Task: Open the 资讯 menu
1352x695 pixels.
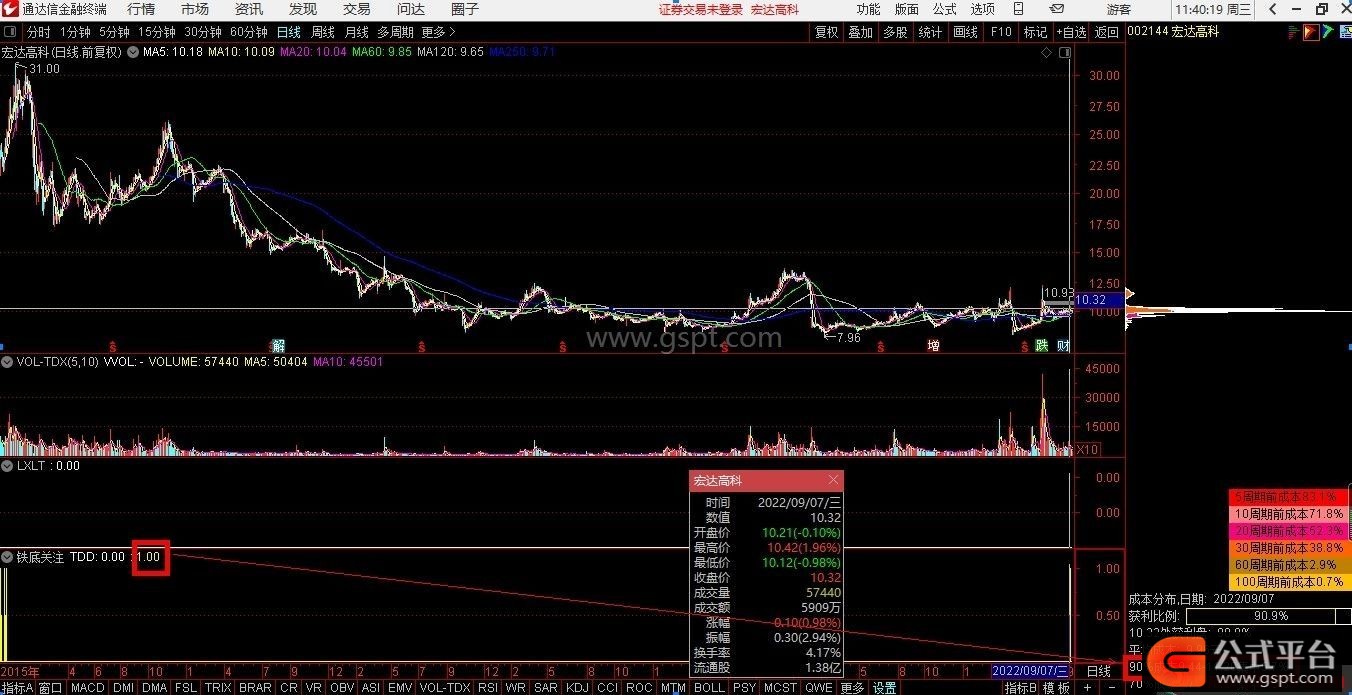Action: click(x=249, y=9)
